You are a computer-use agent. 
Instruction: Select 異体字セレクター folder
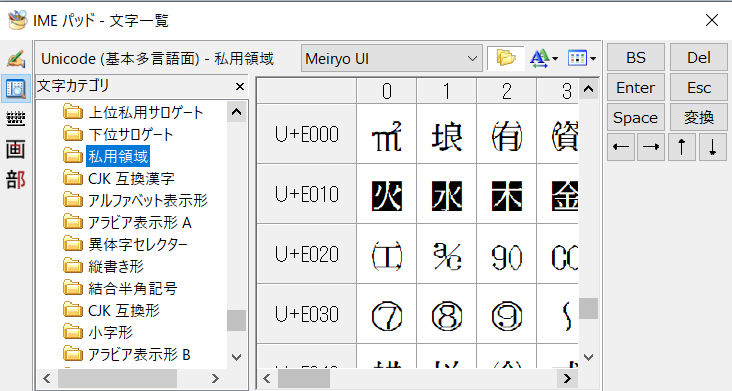(x=125, y=244)
